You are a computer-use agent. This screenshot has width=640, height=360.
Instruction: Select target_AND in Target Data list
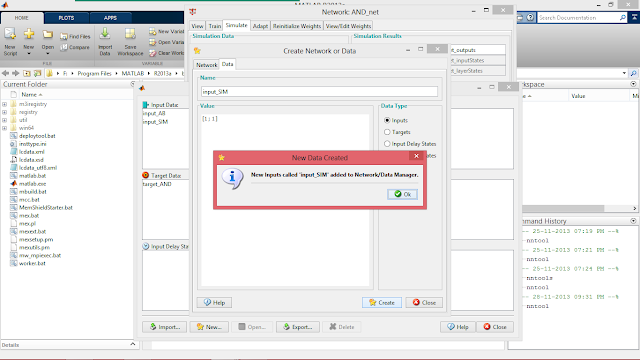pos(157,184)
